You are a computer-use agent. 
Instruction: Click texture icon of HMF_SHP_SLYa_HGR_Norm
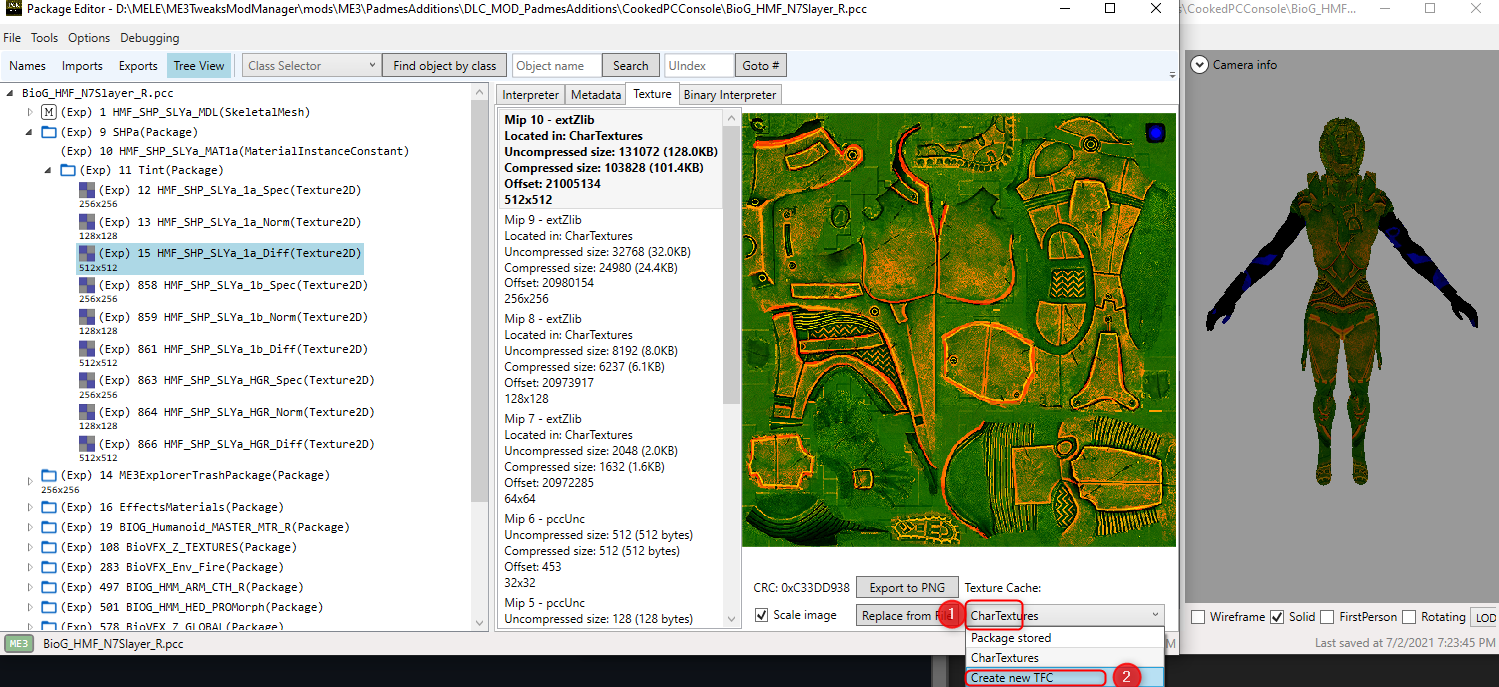(x=87, y=412)
